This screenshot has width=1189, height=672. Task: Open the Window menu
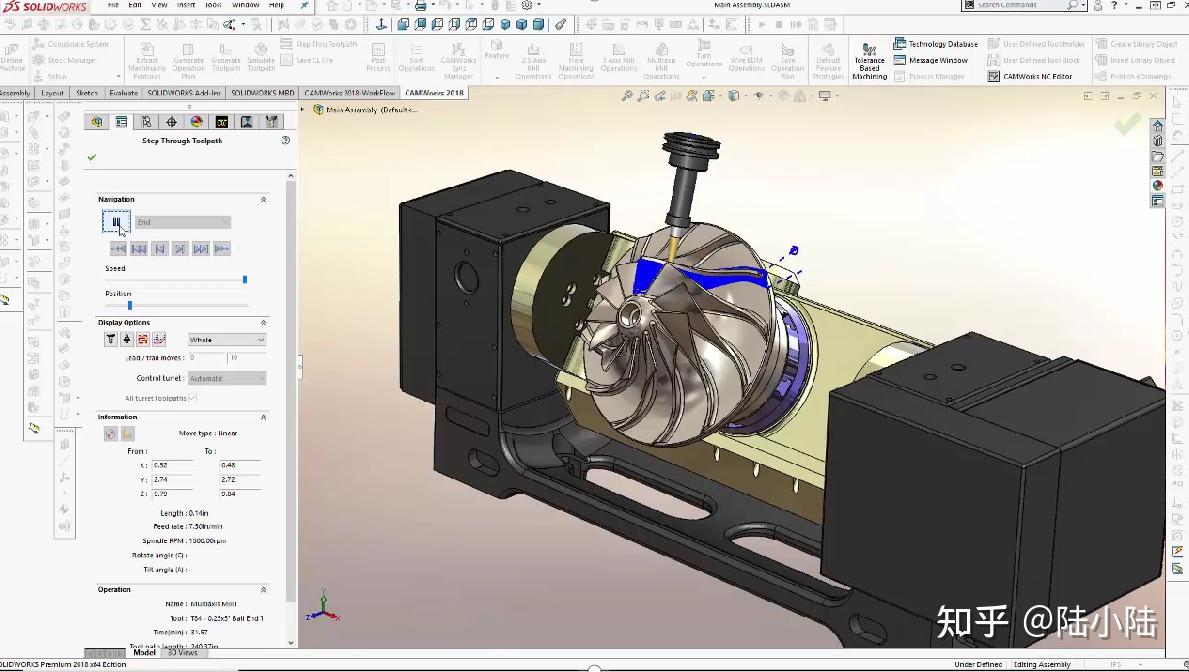click(x=245, y=5)
